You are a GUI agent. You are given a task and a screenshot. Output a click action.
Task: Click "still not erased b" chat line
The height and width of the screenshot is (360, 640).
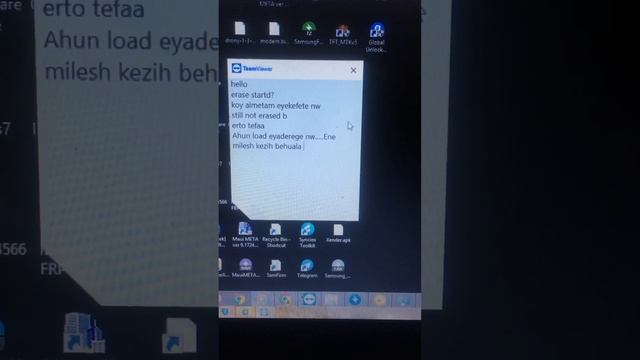(259, 116)
